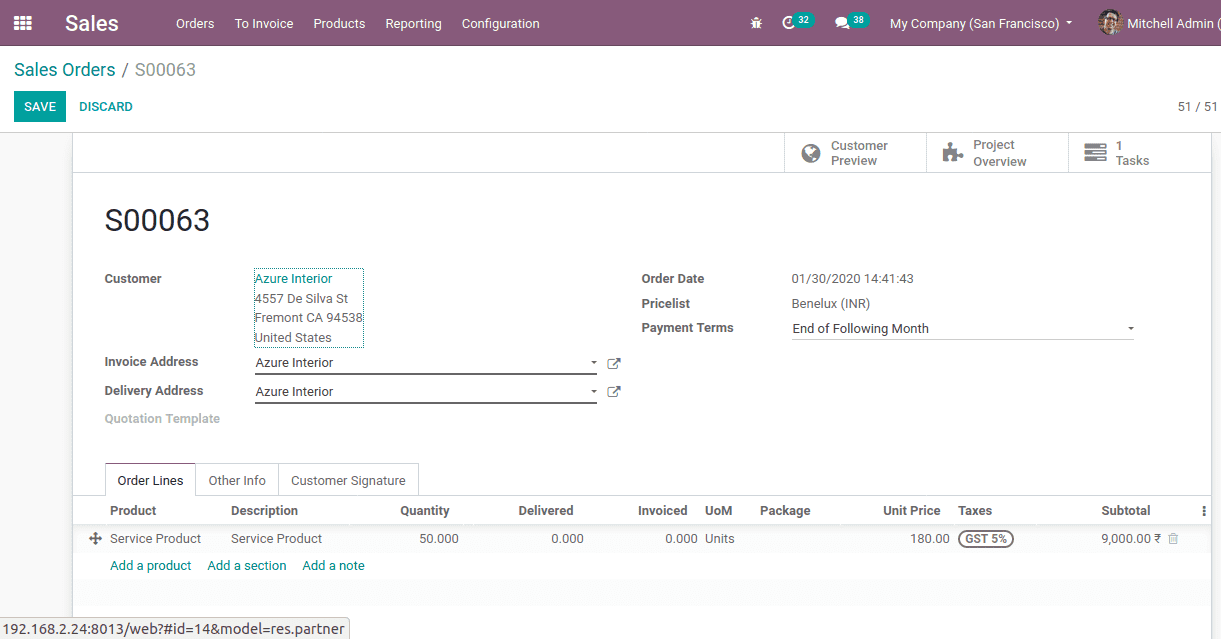Open the To Invoice menu
The width and height of the screenshot is (1221, 639).
pos(264,23)
